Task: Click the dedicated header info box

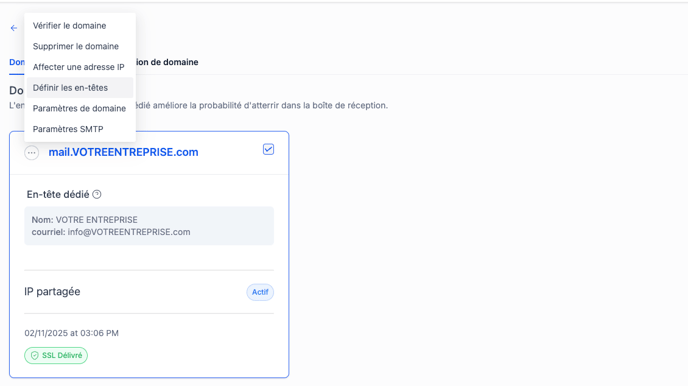Action: [x=149, y=226]
